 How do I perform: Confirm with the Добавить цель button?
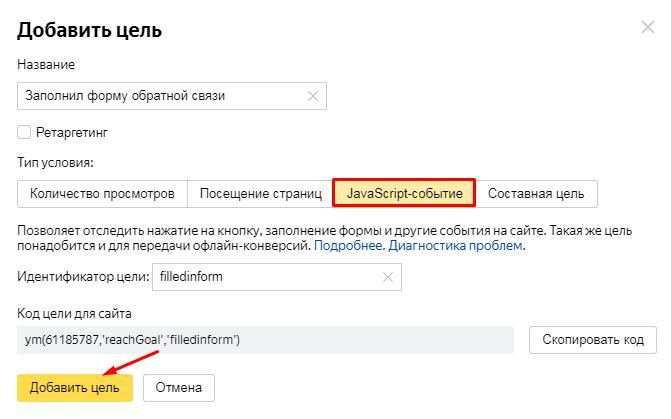75,387
